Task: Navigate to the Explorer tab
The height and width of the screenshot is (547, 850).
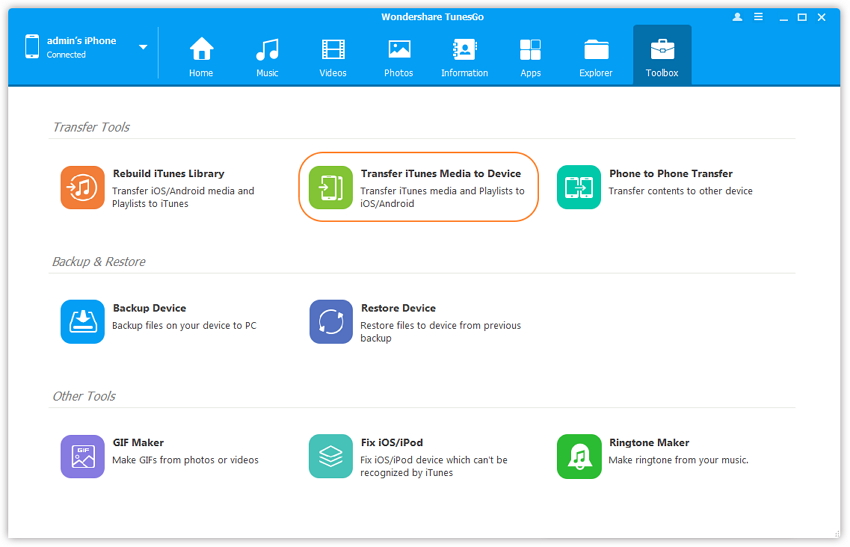Action: coord(596,56)
